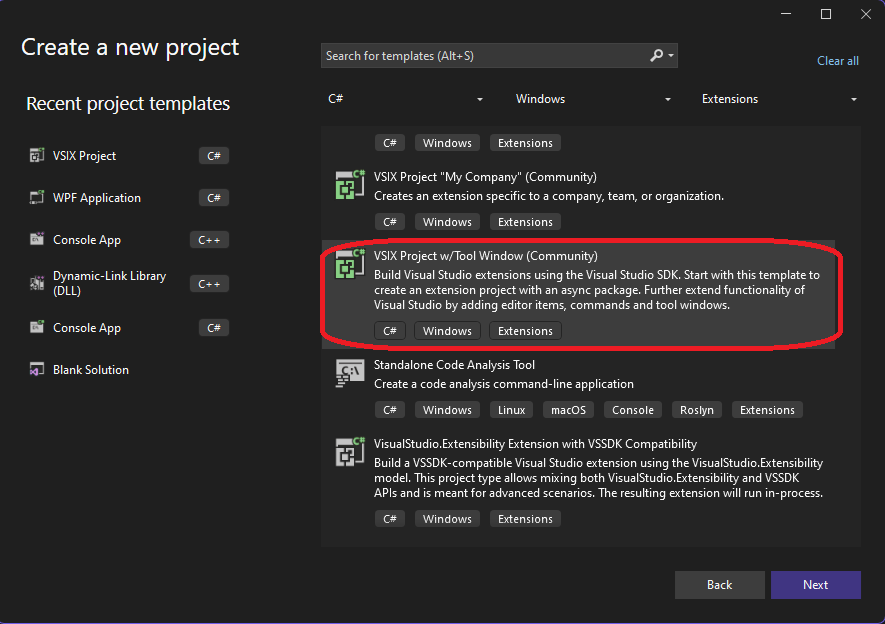Expand the search box dropdown arrow
885x624 pixels.
(x=672, y=55)
